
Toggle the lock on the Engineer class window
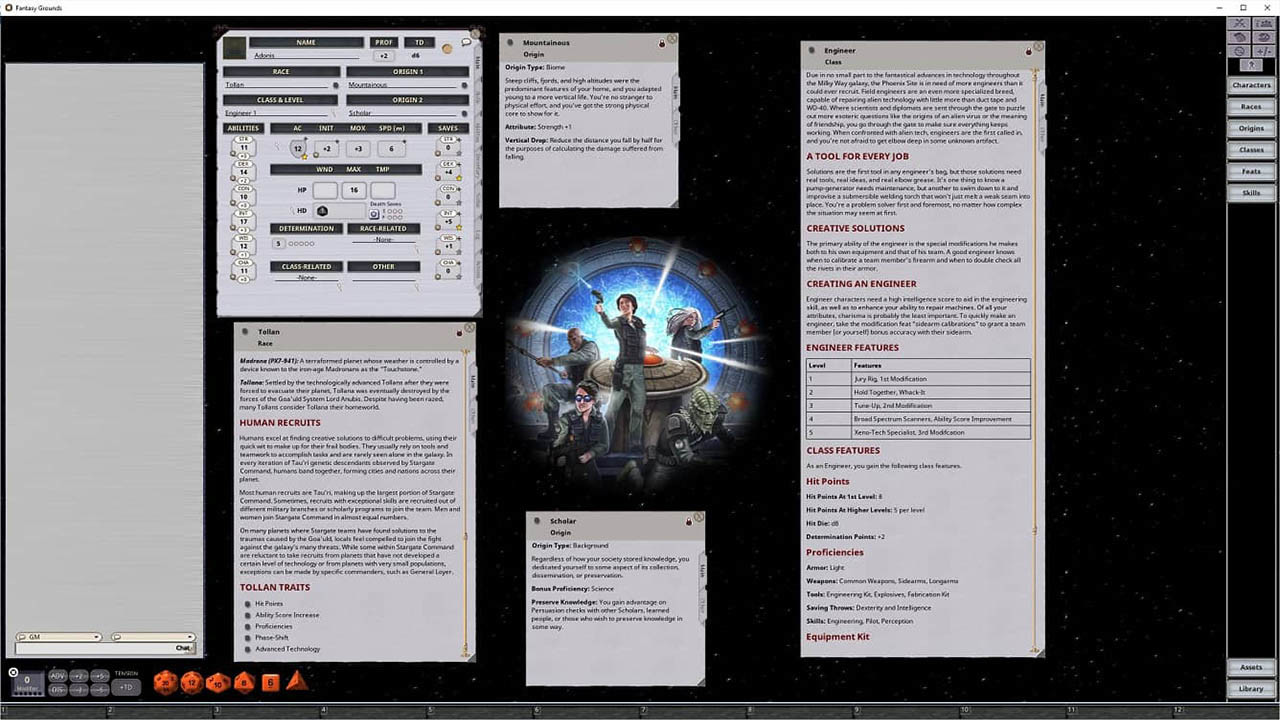(x=1028, y=50)
